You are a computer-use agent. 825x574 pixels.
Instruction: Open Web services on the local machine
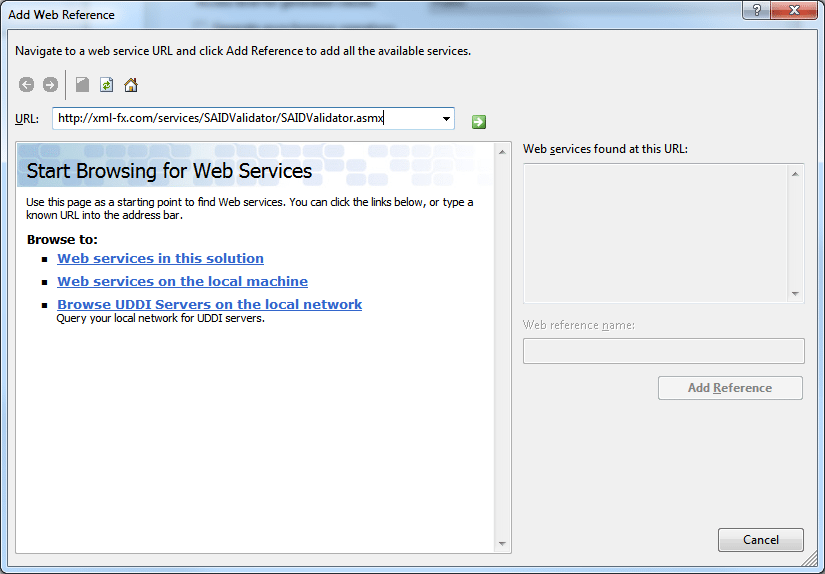pos(183,281)
